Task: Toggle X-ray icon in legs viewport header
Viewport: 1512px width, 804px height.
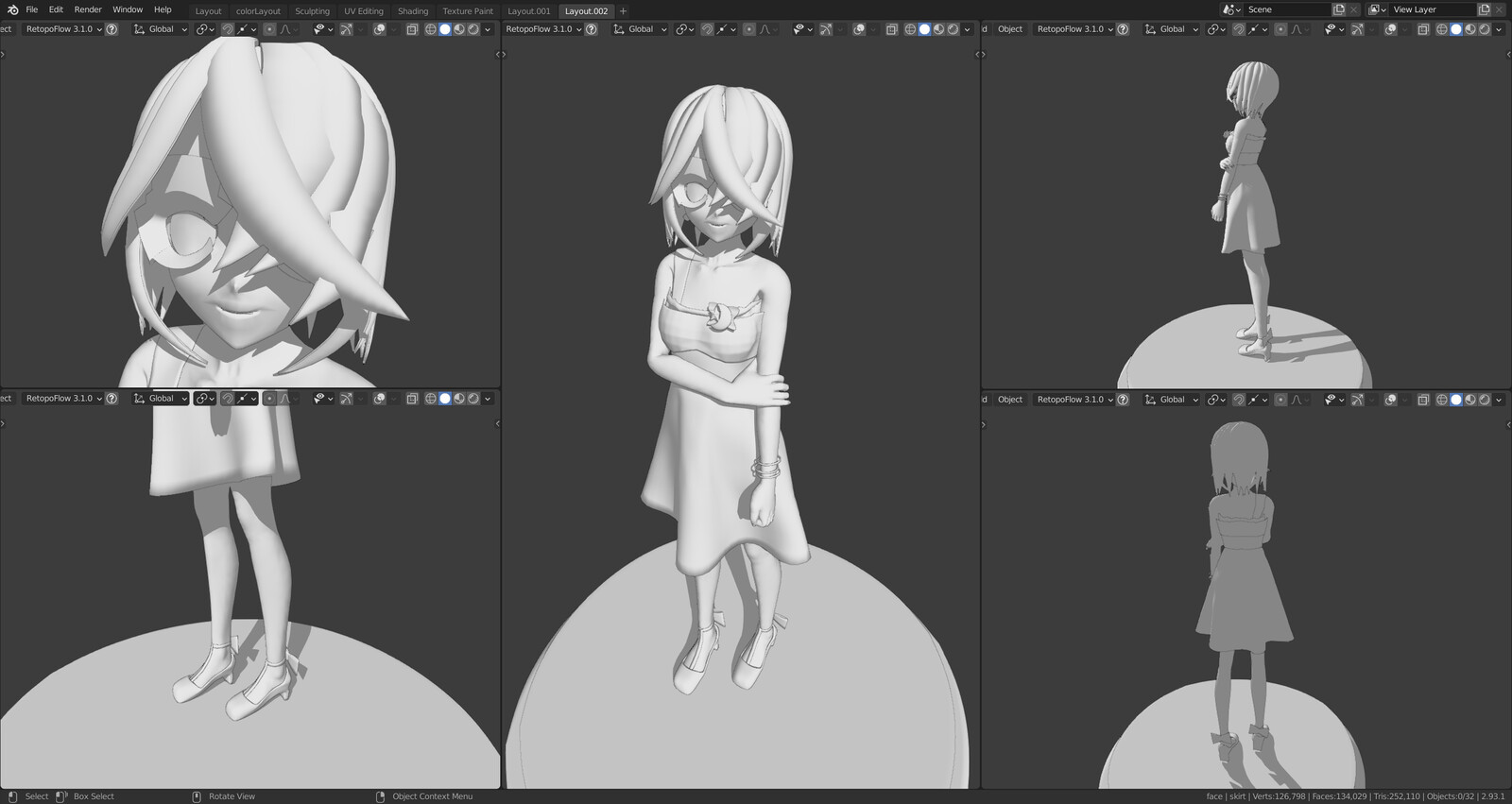Action: [412, 399]
